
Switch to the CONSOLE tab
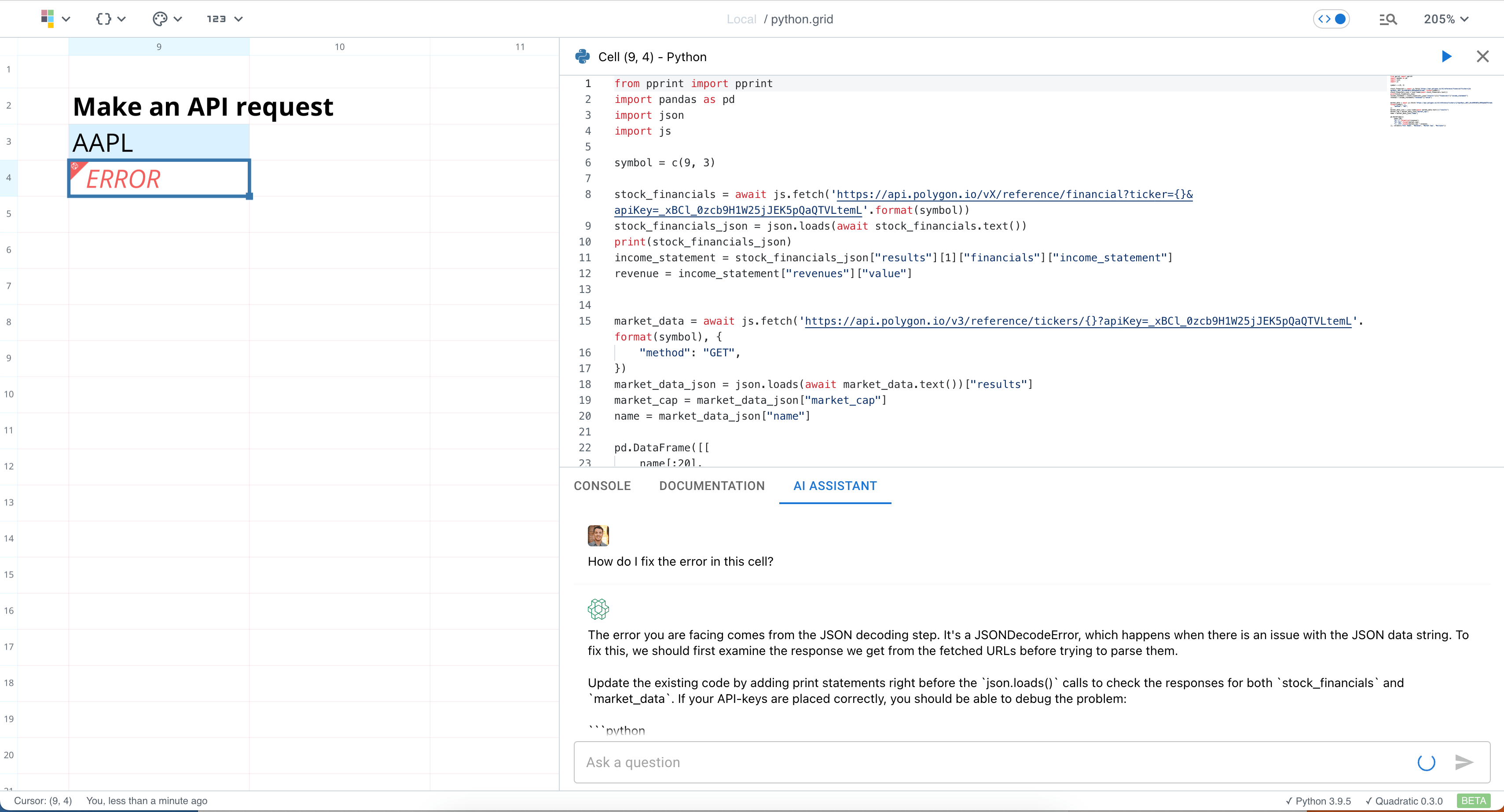tap(602, 486)
